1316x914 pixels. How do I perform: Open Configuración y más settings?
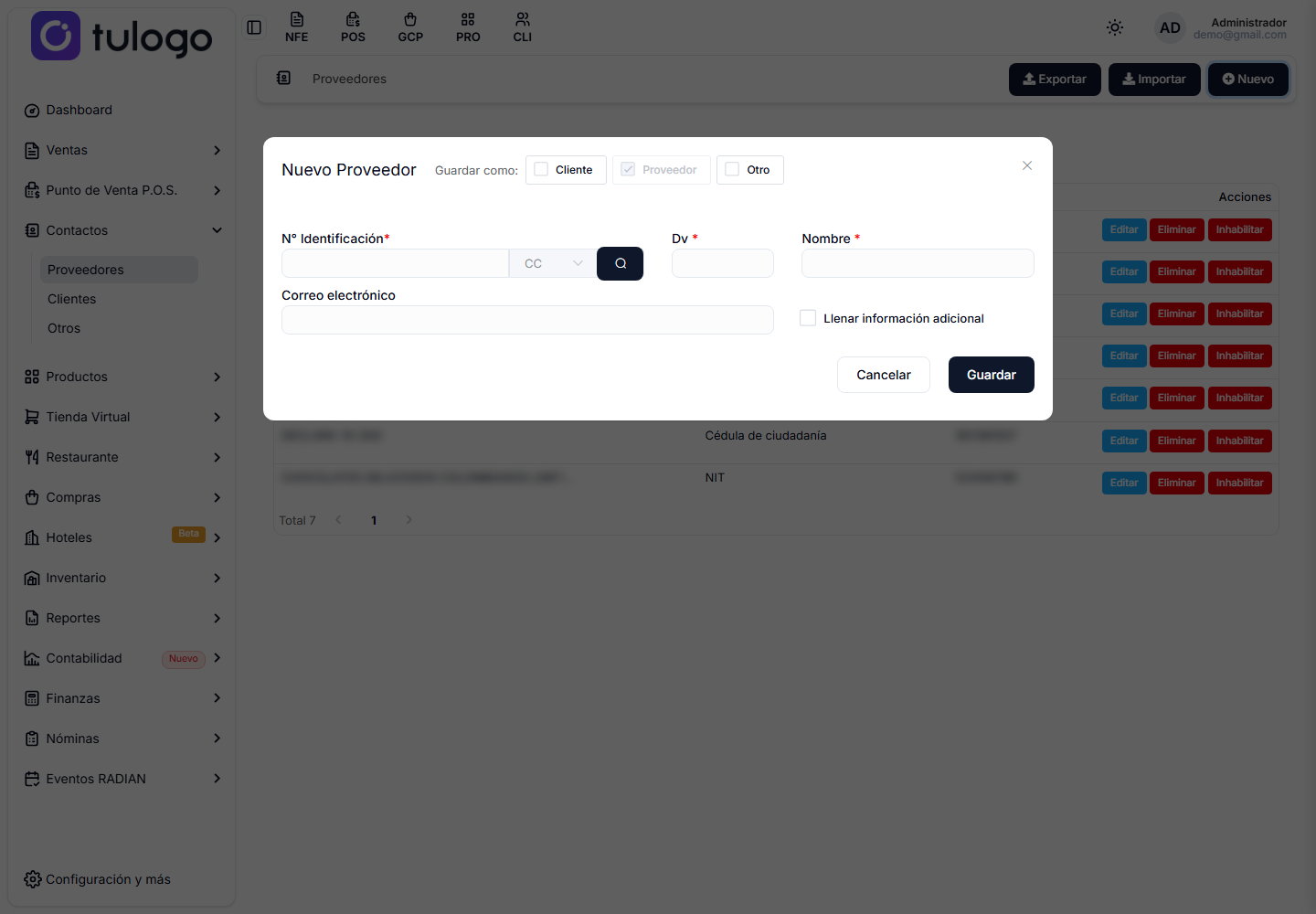click(98, 879)
